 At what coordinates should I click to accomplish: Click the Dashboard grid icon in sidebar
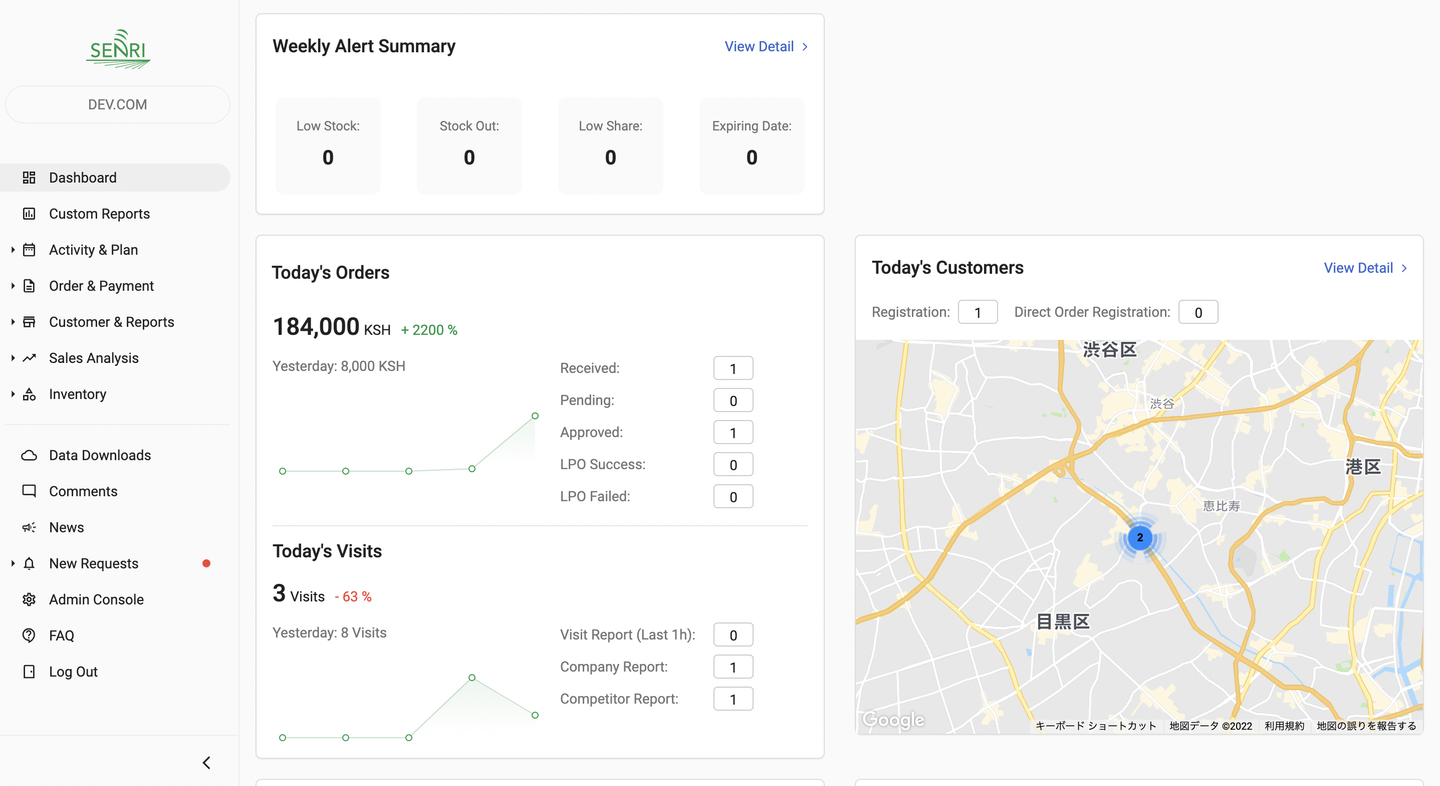pyautogui.click(x=29, y=178)
